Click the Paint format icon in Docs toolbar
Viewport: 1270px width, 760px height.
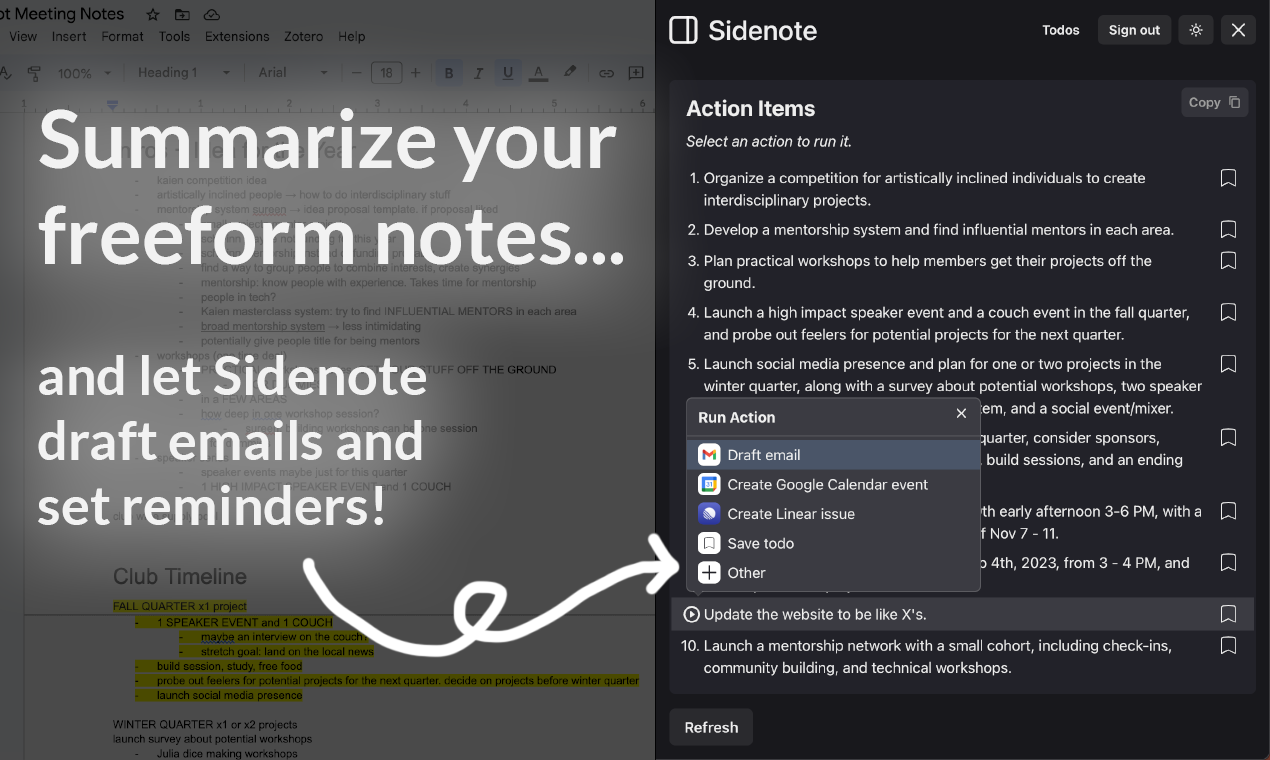(x=34, y=73)
